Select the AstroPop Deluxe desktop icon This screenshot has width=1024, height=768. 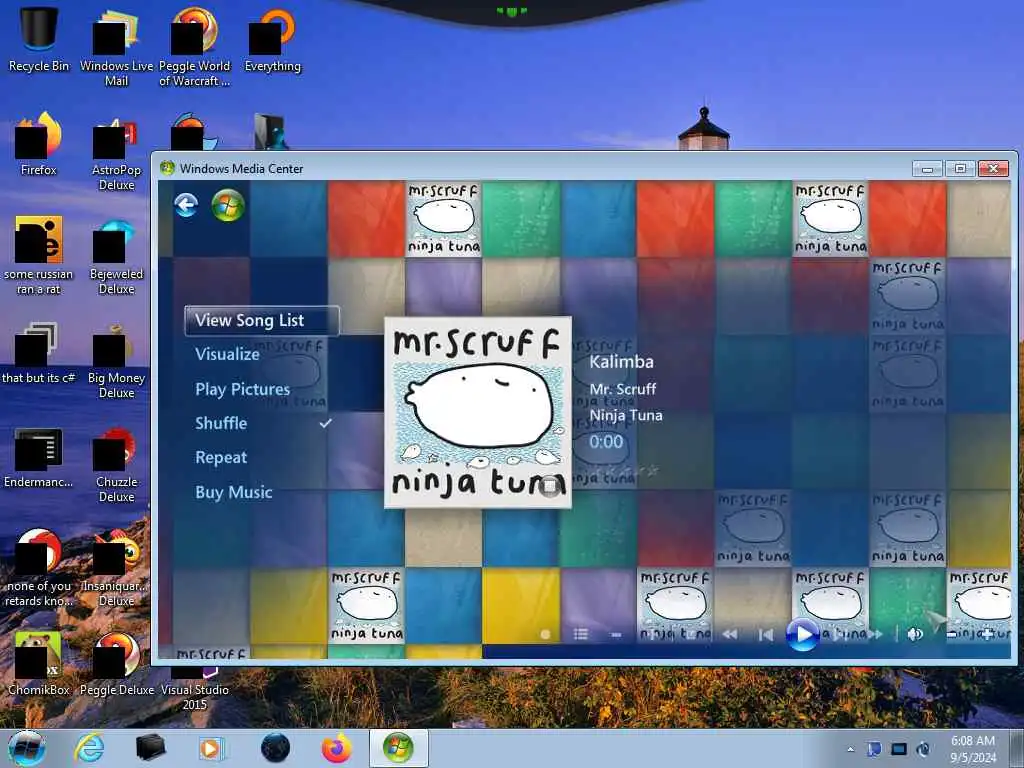[x=116, y=152]
